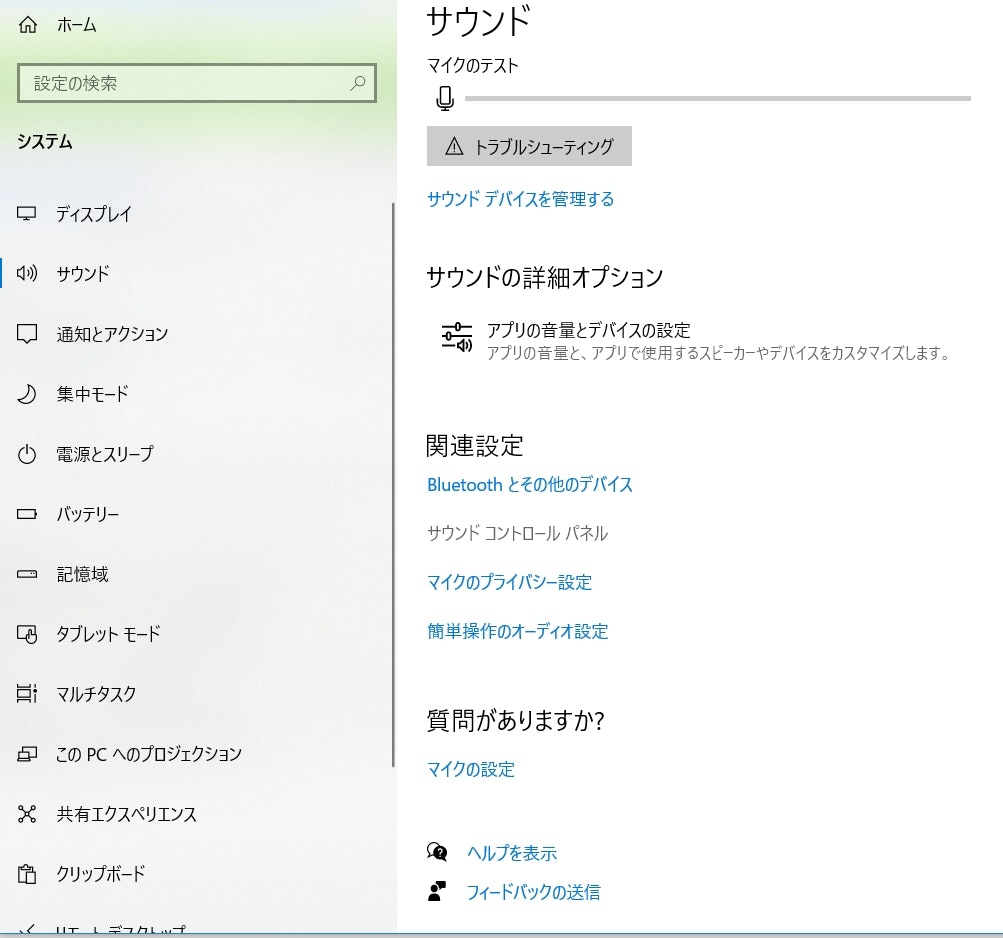Click the トラブルシューティング button

(x=529, y=146)
